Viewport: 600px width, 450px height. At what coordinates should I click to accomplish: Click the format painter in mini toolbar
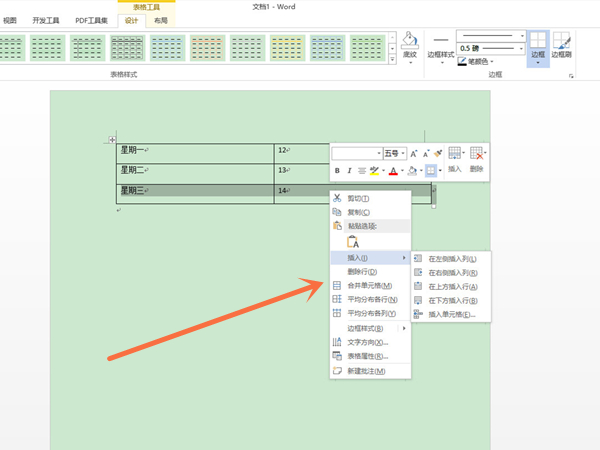coord(438,153)
